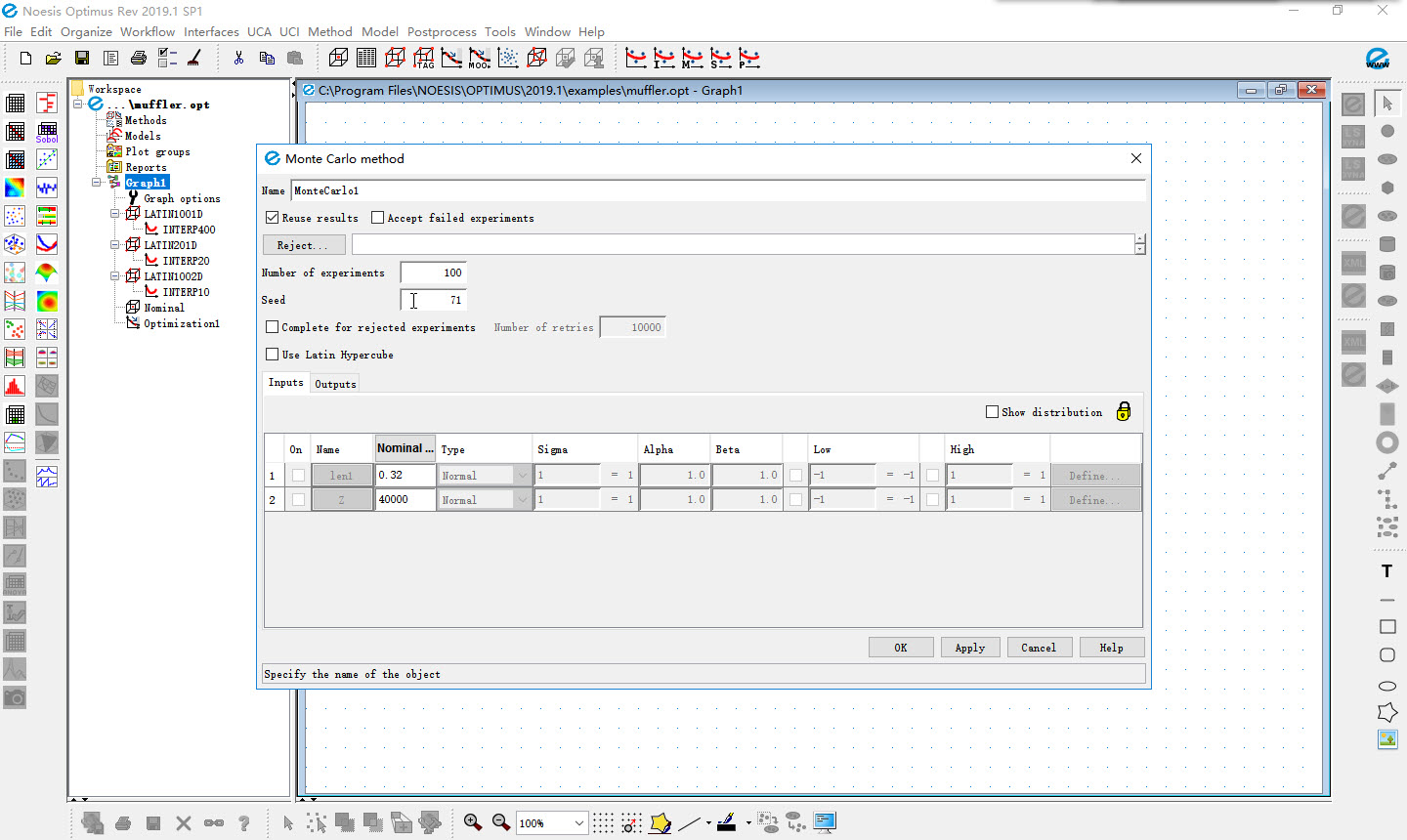Viewport: 1407px width, 840px height.
Task: Copy selection using the copy icon
Action: 267,59
